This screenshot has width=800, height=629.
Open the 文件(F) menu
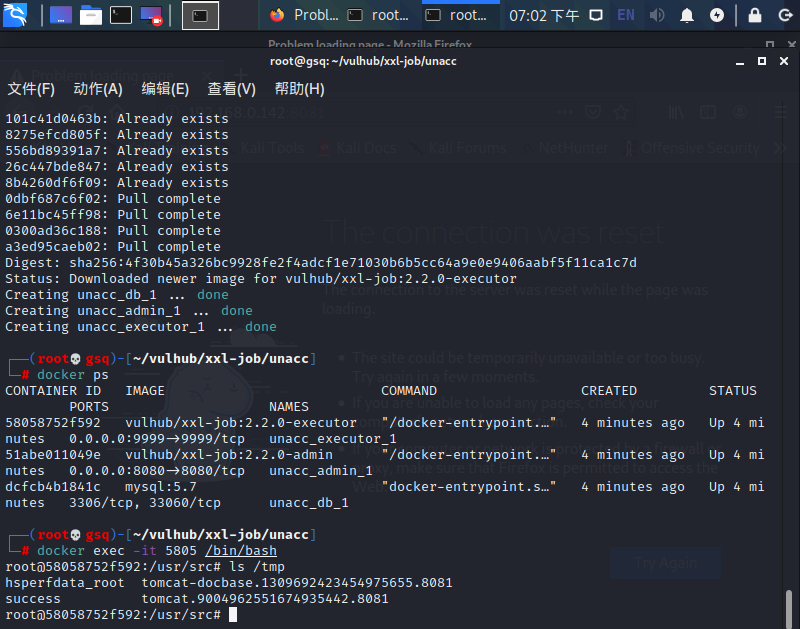(x=31, y=89)
